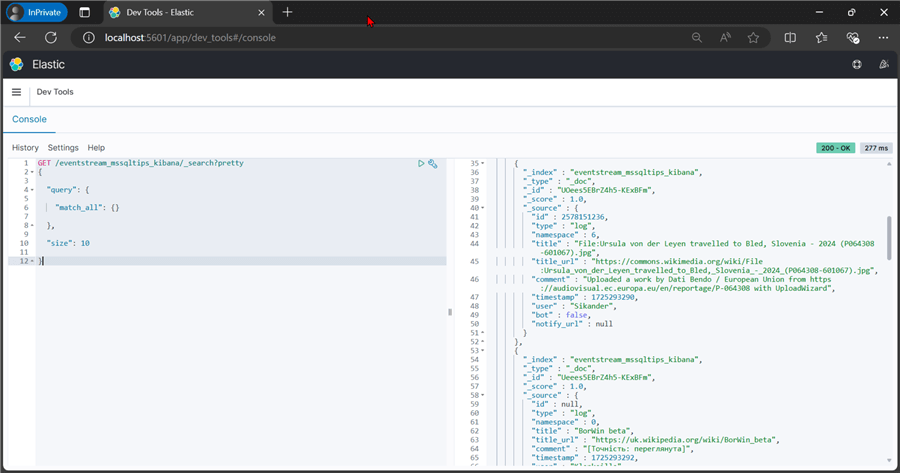Open the newsfeed icon in Kibana header
This screenshot has height=473, width=900.
click(x=883, y=64)
